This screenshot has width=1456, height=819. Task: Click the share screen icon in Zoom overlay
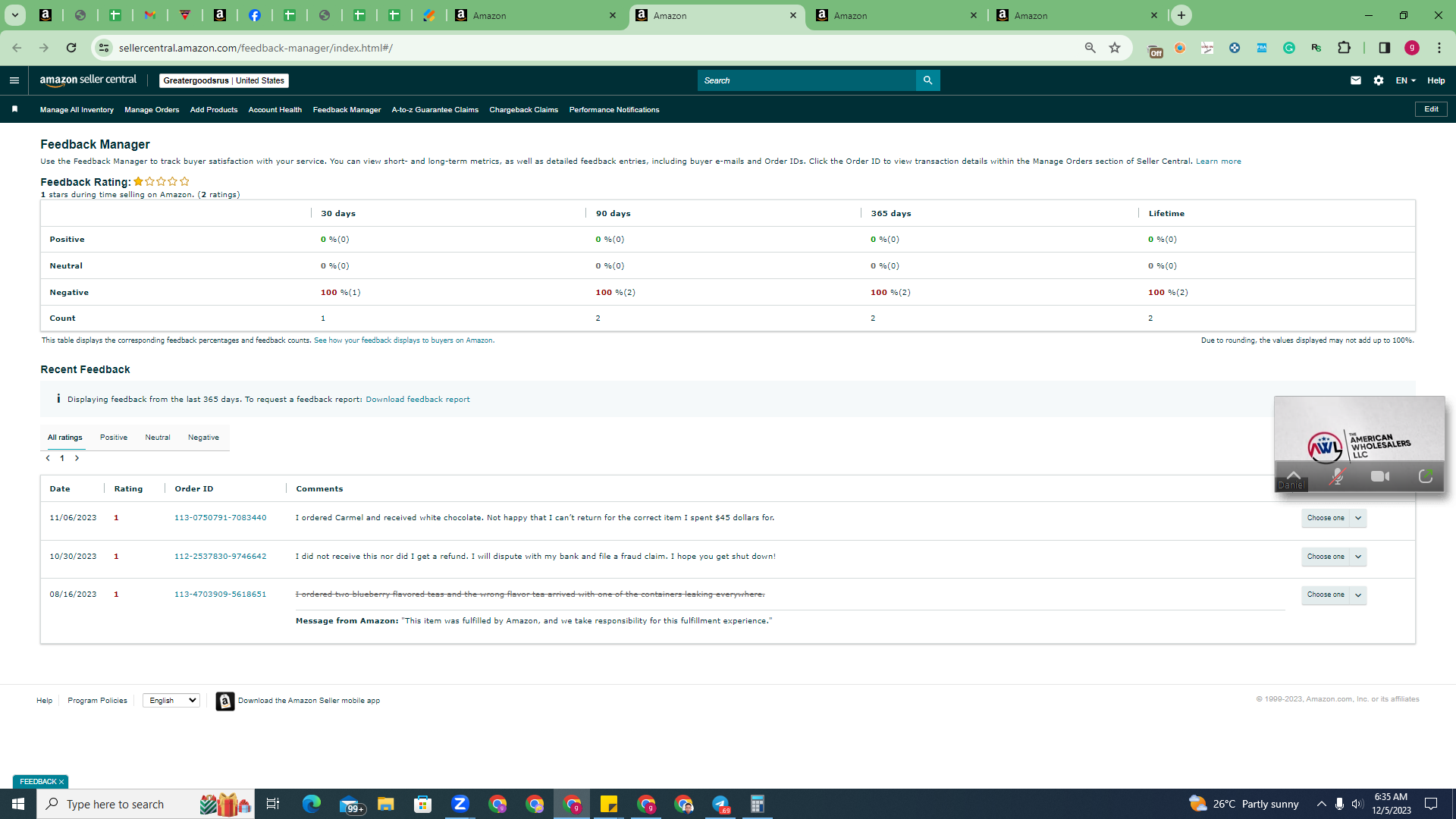tap(1426, 476)
